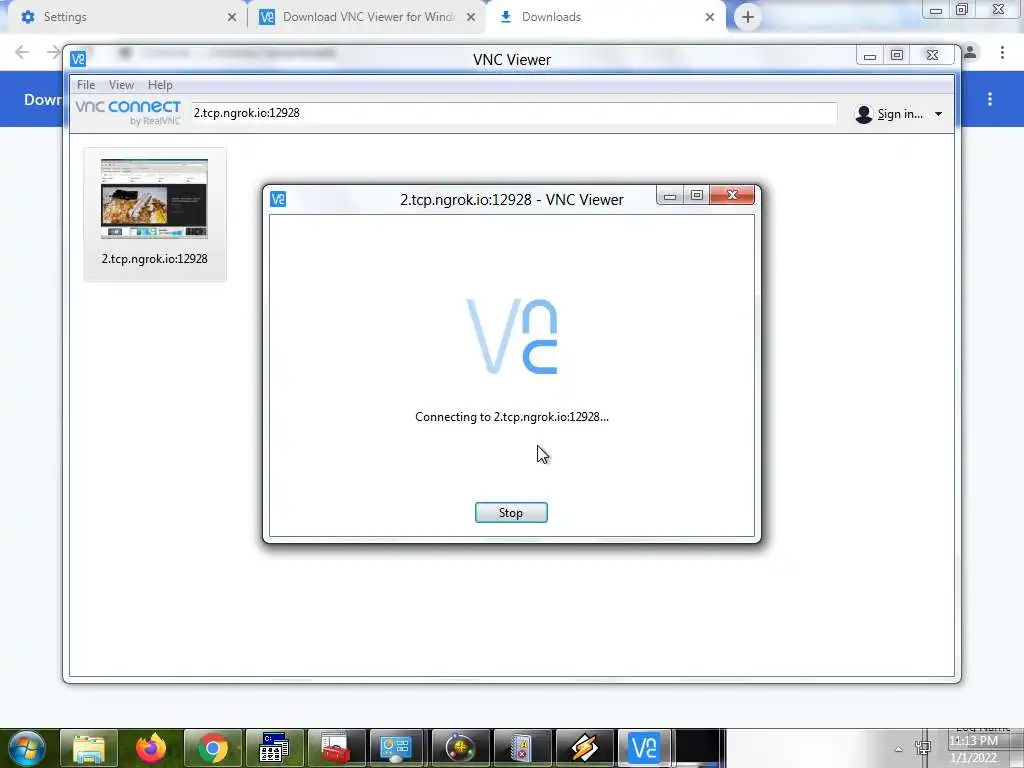Launch Firefox from the taskbar
1024x768 pixels.
point(151,748)
